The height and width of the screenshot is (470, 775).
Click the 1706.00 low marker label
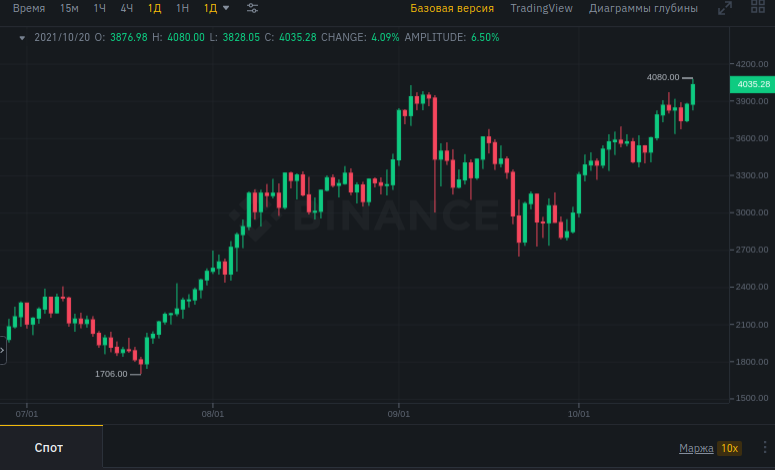pos(111,374)
